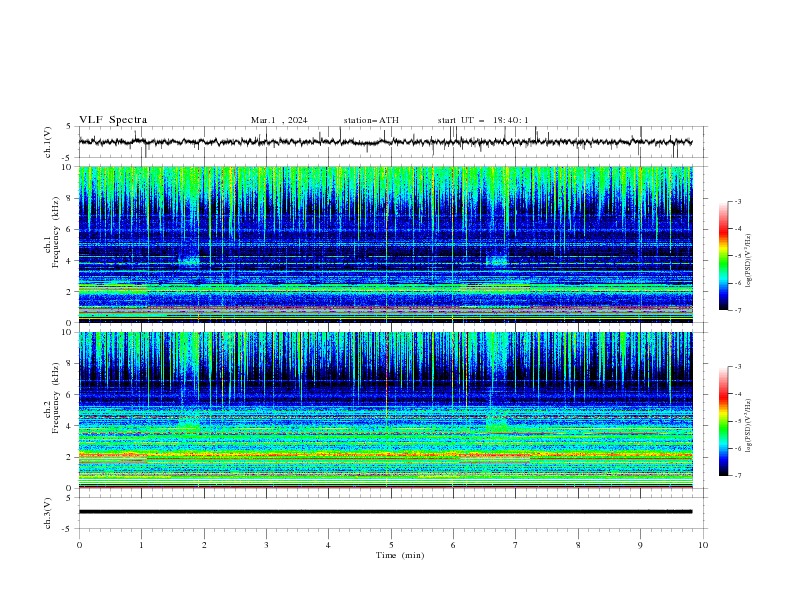The width and height of the screenshot is (792, 612).
Task: Click the 'station=ATH' header label
Action: tap(371, 120)
